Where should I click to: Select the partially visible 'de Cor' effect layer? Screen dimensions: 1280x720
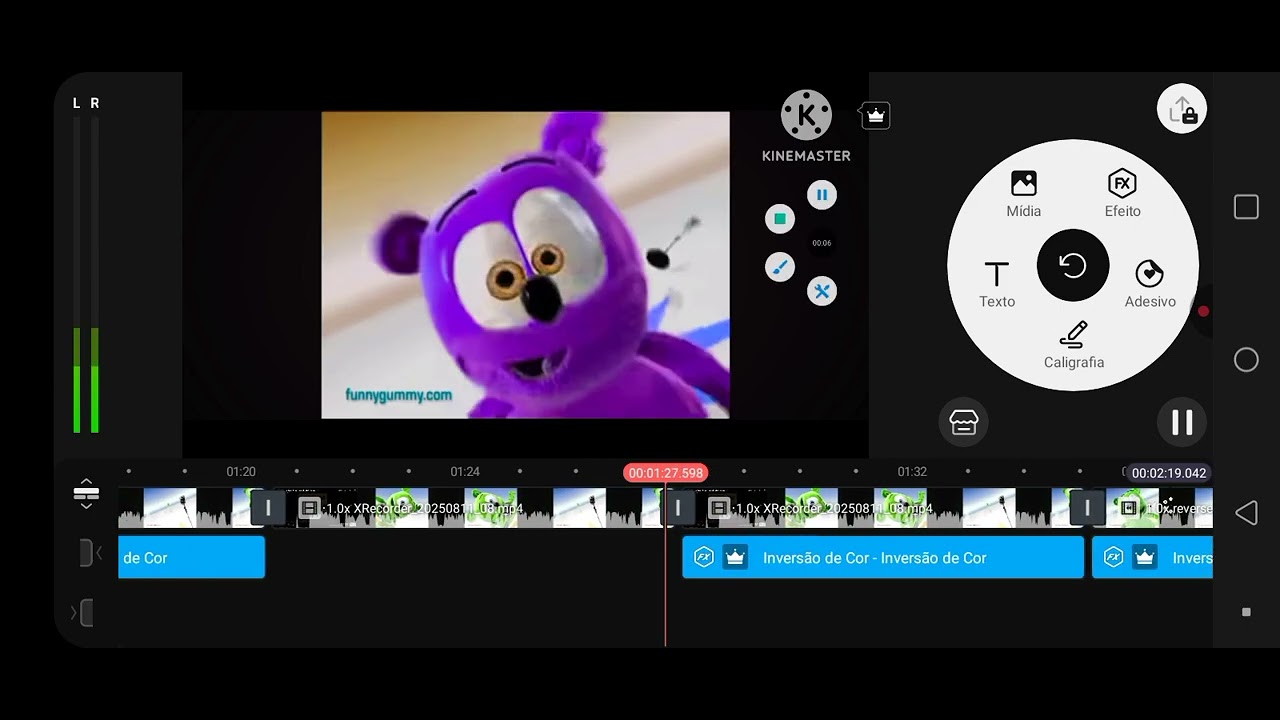coord(191,558)
